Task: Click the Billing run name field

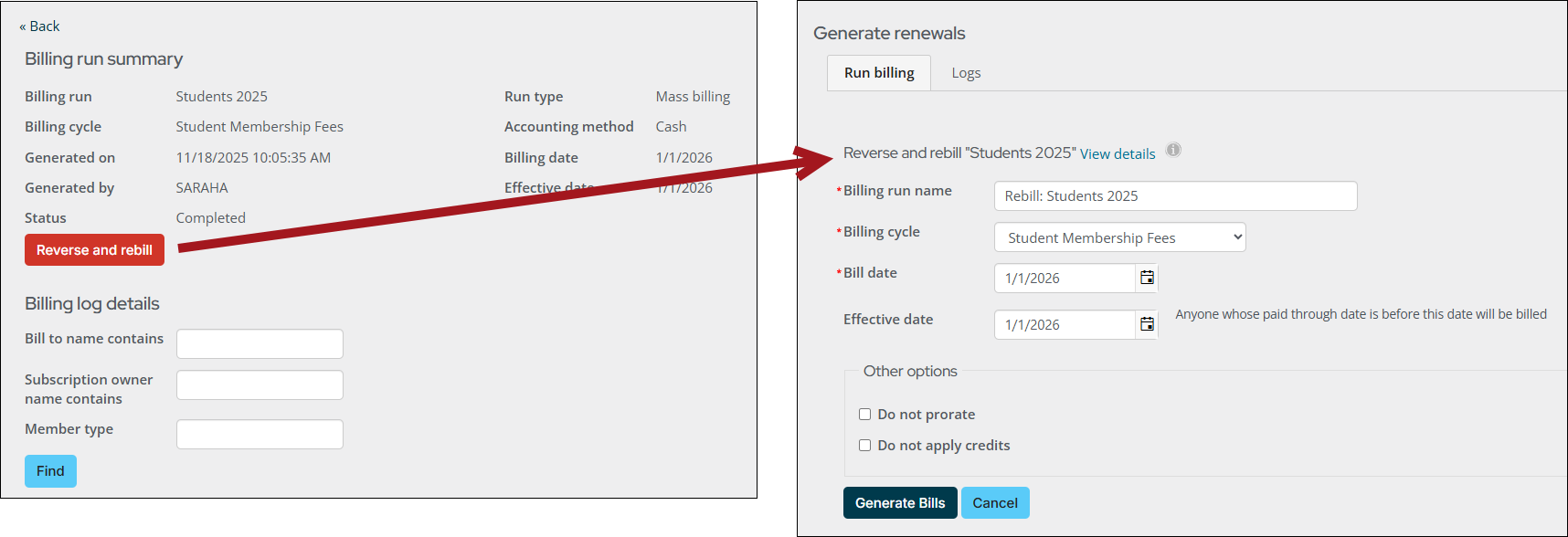Action: click(1174, 196)
